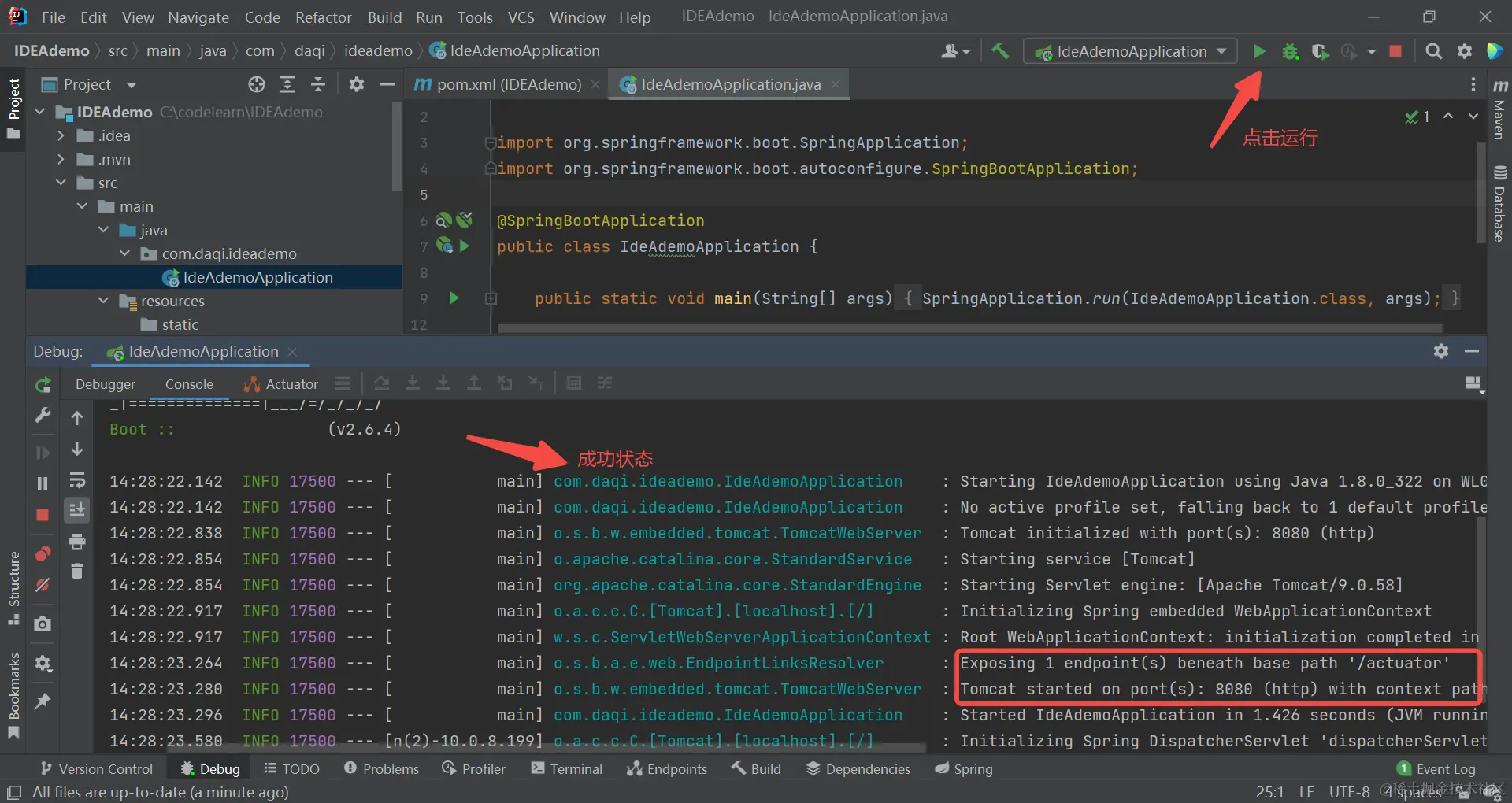Rerun IdeAdemoApplication in Debug panel
This screenshot has height=803, width=1512.
click(x=43, y=385)
